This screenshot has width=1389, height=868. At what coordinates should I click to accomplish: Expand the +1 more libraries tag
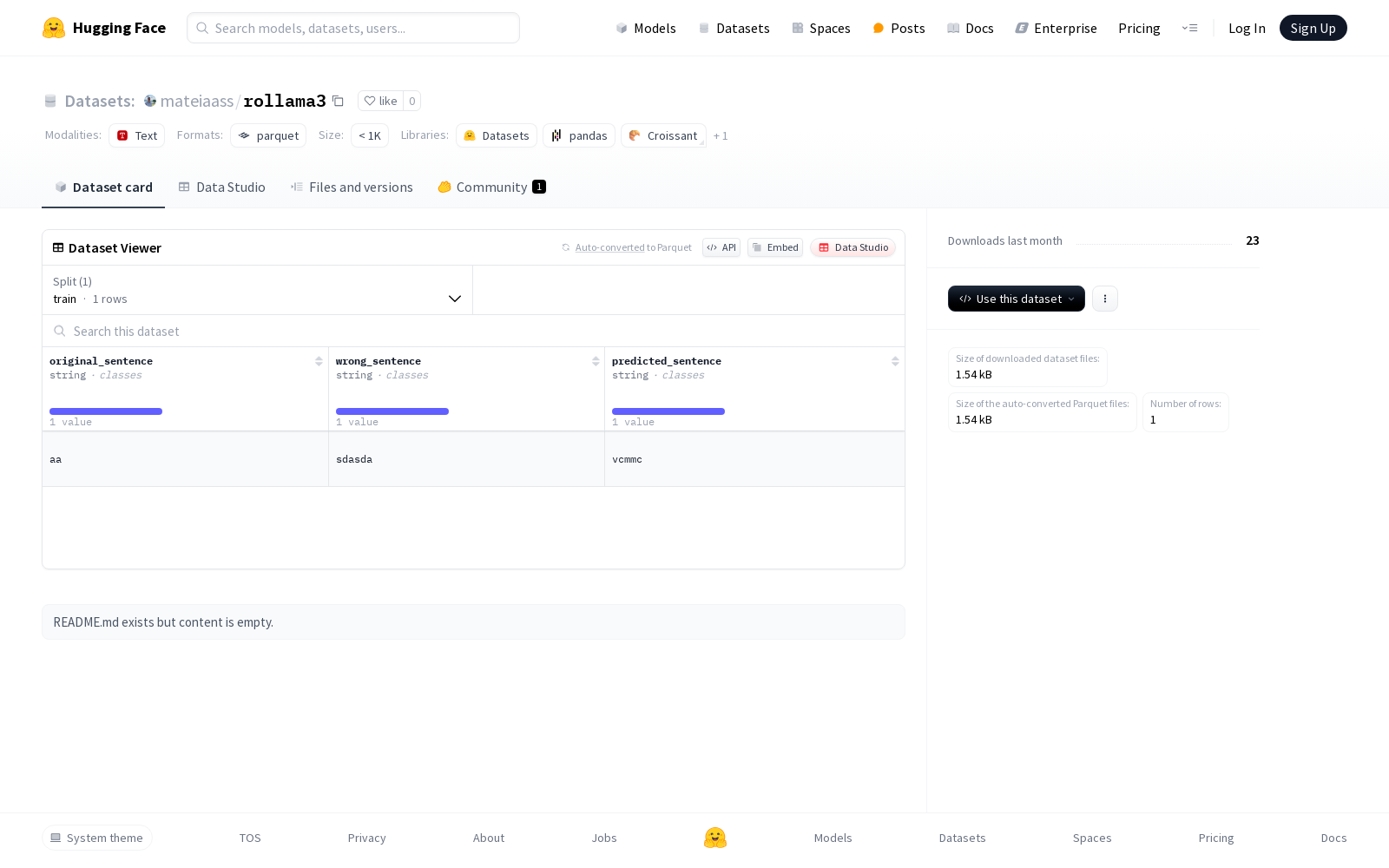pyautogui.click(x=721, y=136)
